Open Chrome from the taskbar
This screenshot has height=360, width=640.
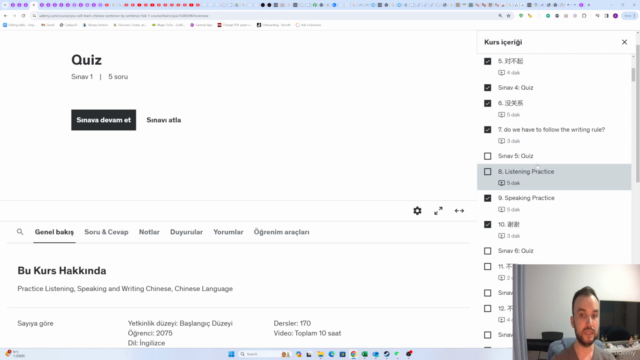coord(353,354)
